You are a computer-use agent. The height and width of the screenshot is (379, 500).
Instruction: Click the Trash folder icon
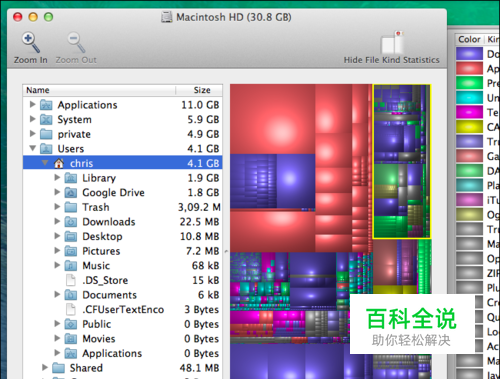click(x=71, y=207)
